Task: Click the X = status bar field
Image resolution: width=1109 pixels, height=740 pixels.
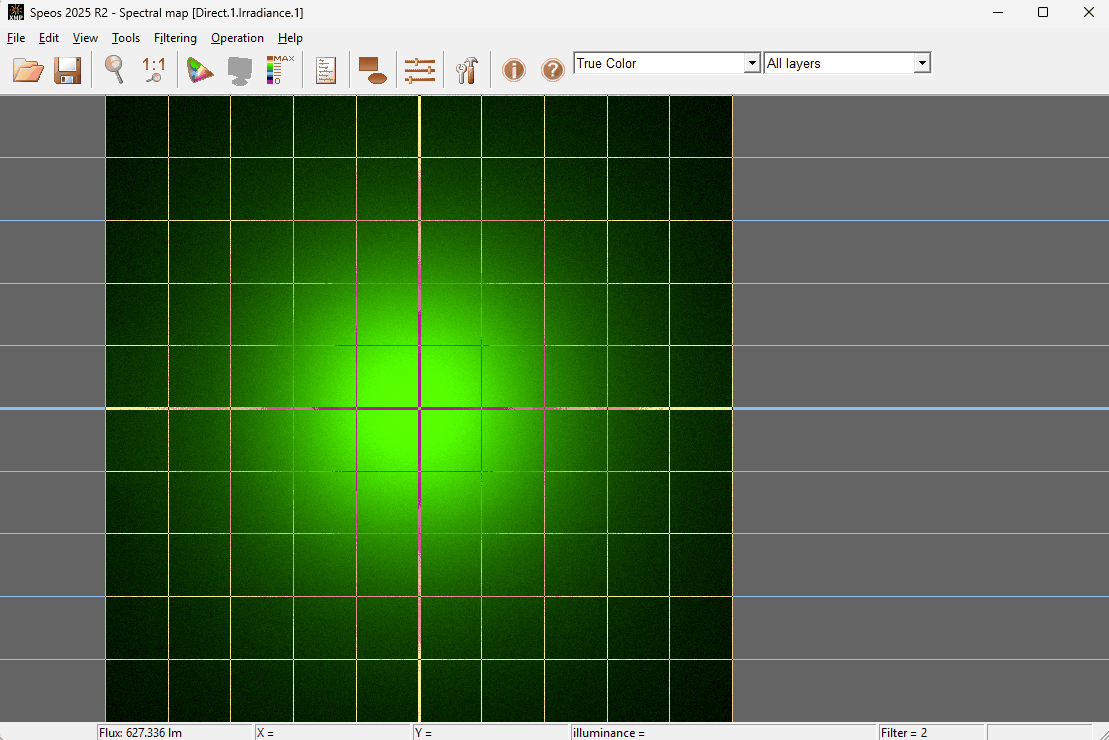Action: [333, 732]
